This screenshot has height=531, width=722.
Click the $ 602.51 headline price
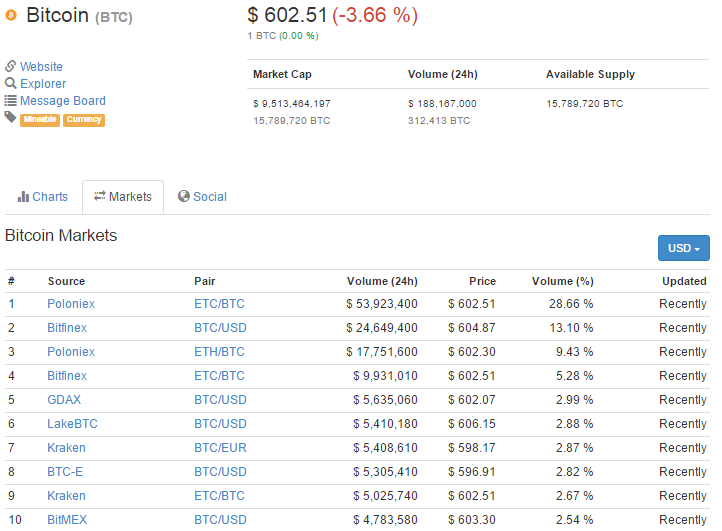(x=287, y=15)
